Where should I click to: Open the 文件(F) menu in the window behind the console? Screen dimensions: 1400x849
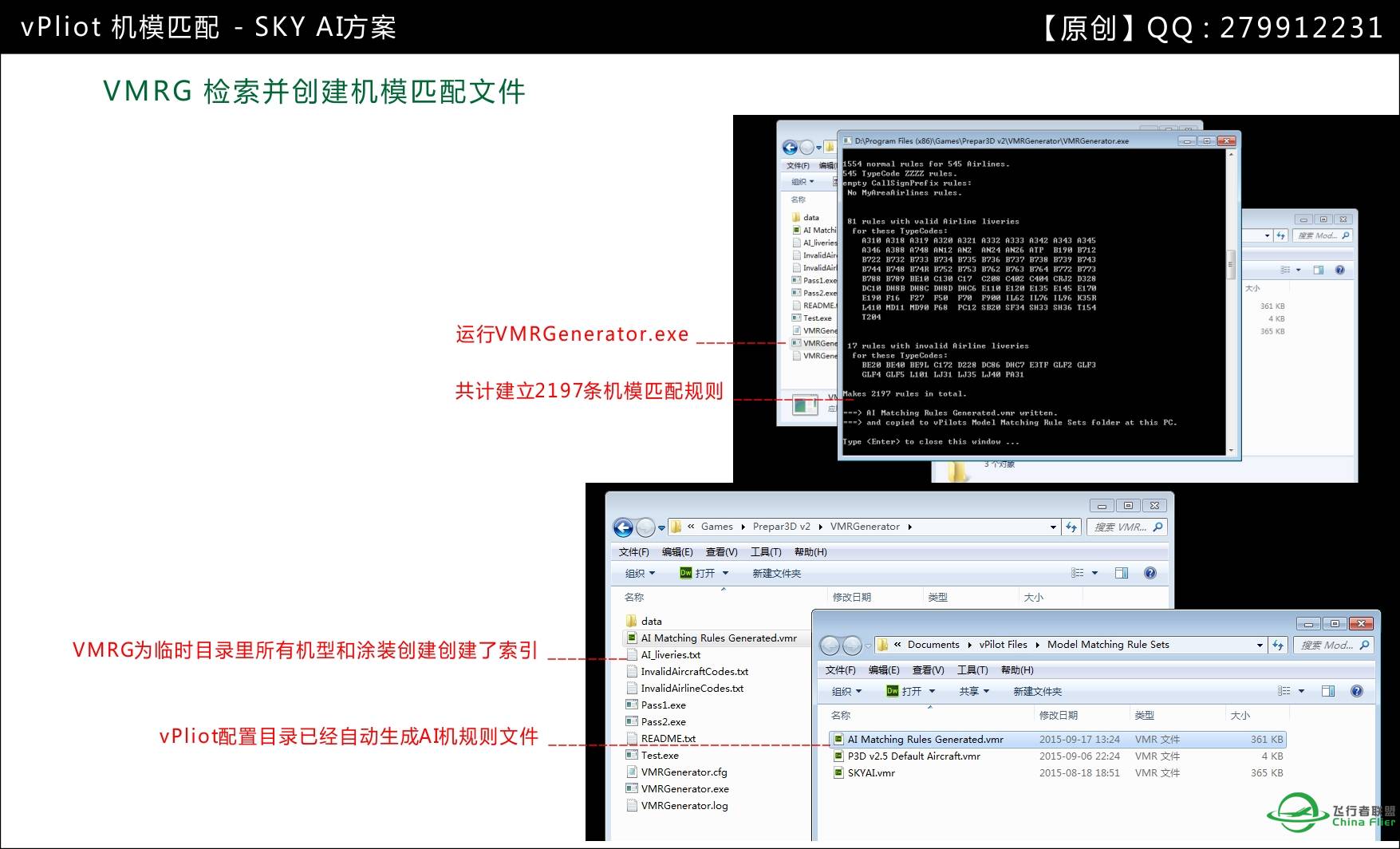tap(798, 166)
